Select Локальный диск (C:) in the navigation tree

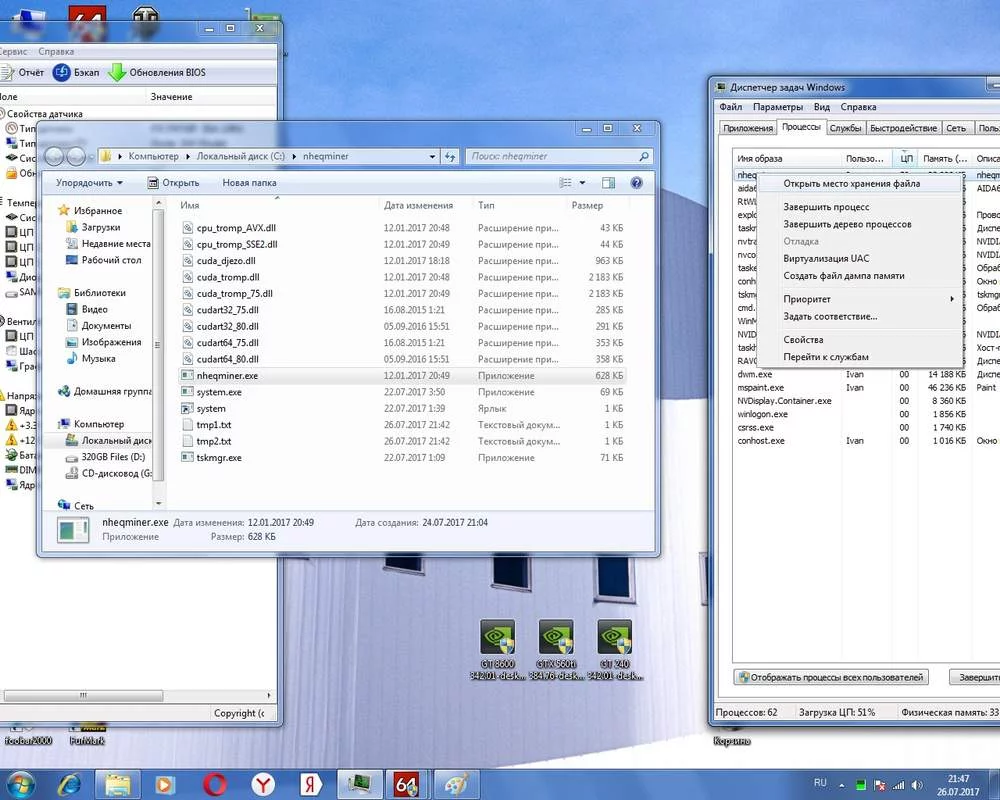click(115, 441)
